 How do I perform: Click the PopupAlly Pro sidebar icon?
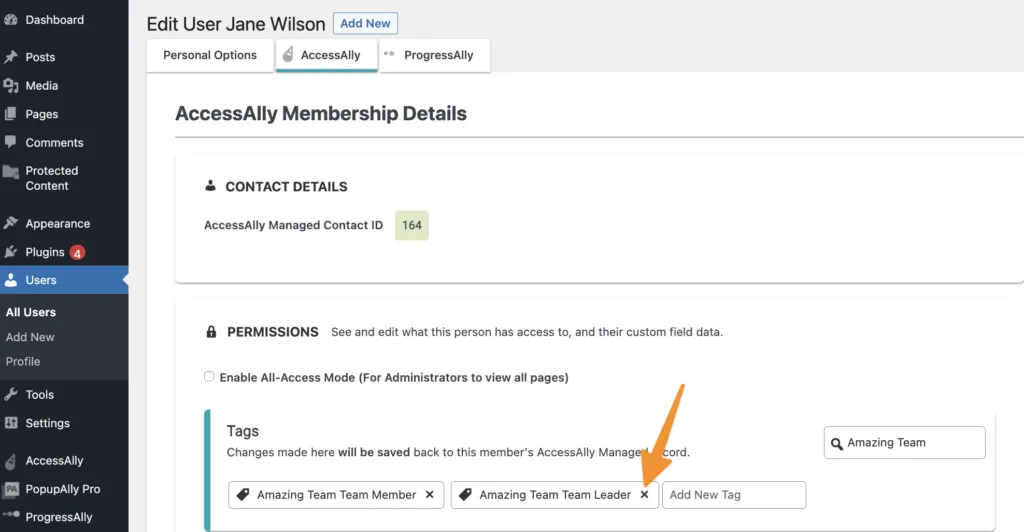(x=11, y=489)
